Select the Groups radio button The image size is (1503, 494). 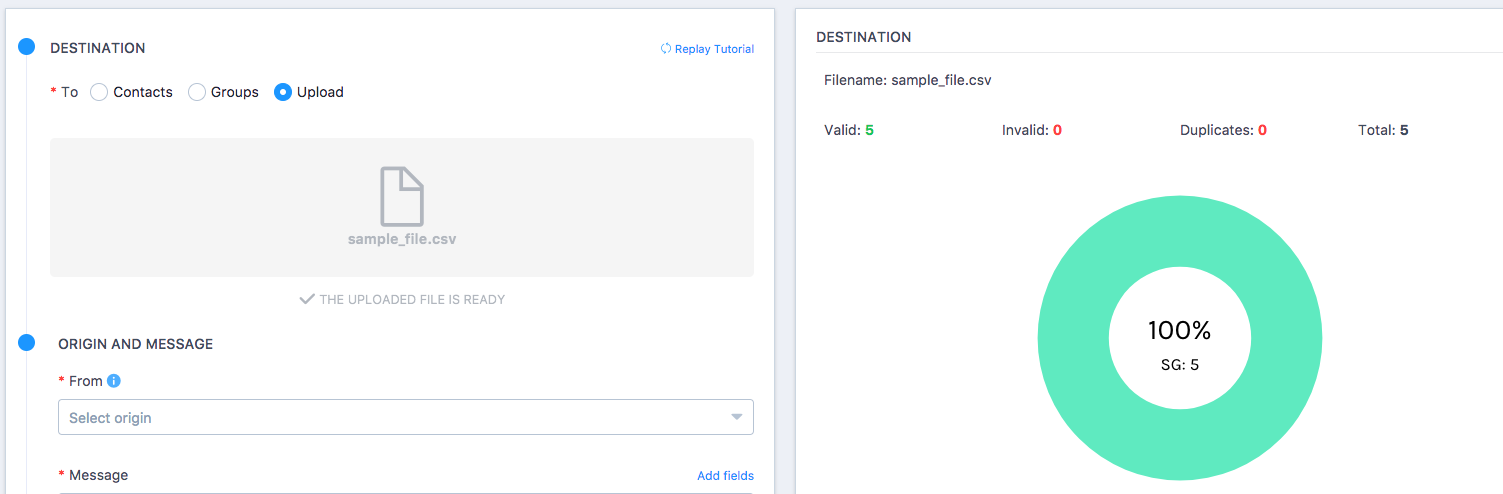pos(197,92)
